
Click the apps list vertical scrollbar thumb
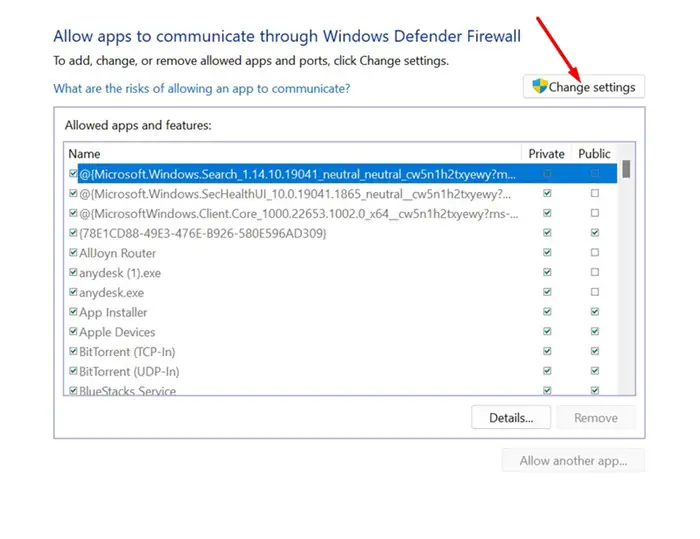(626, 169)
